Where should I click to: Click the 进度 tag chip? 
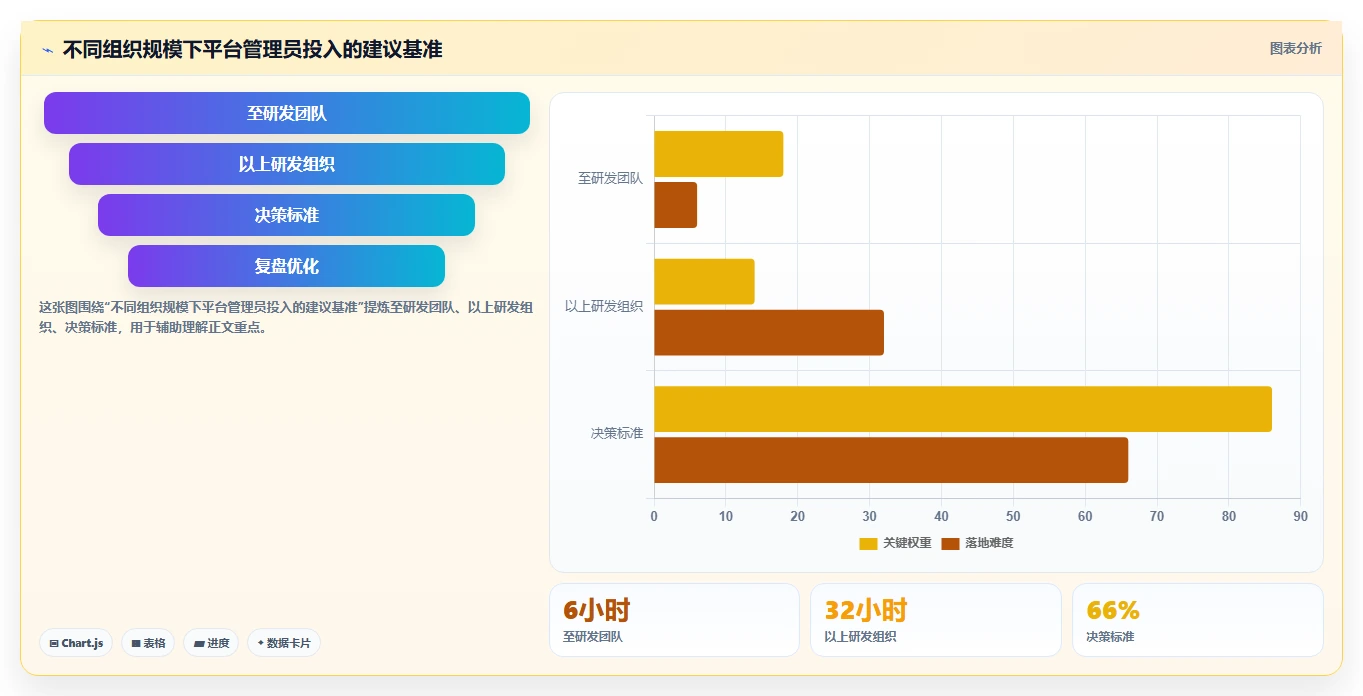[x=211, y=643]
